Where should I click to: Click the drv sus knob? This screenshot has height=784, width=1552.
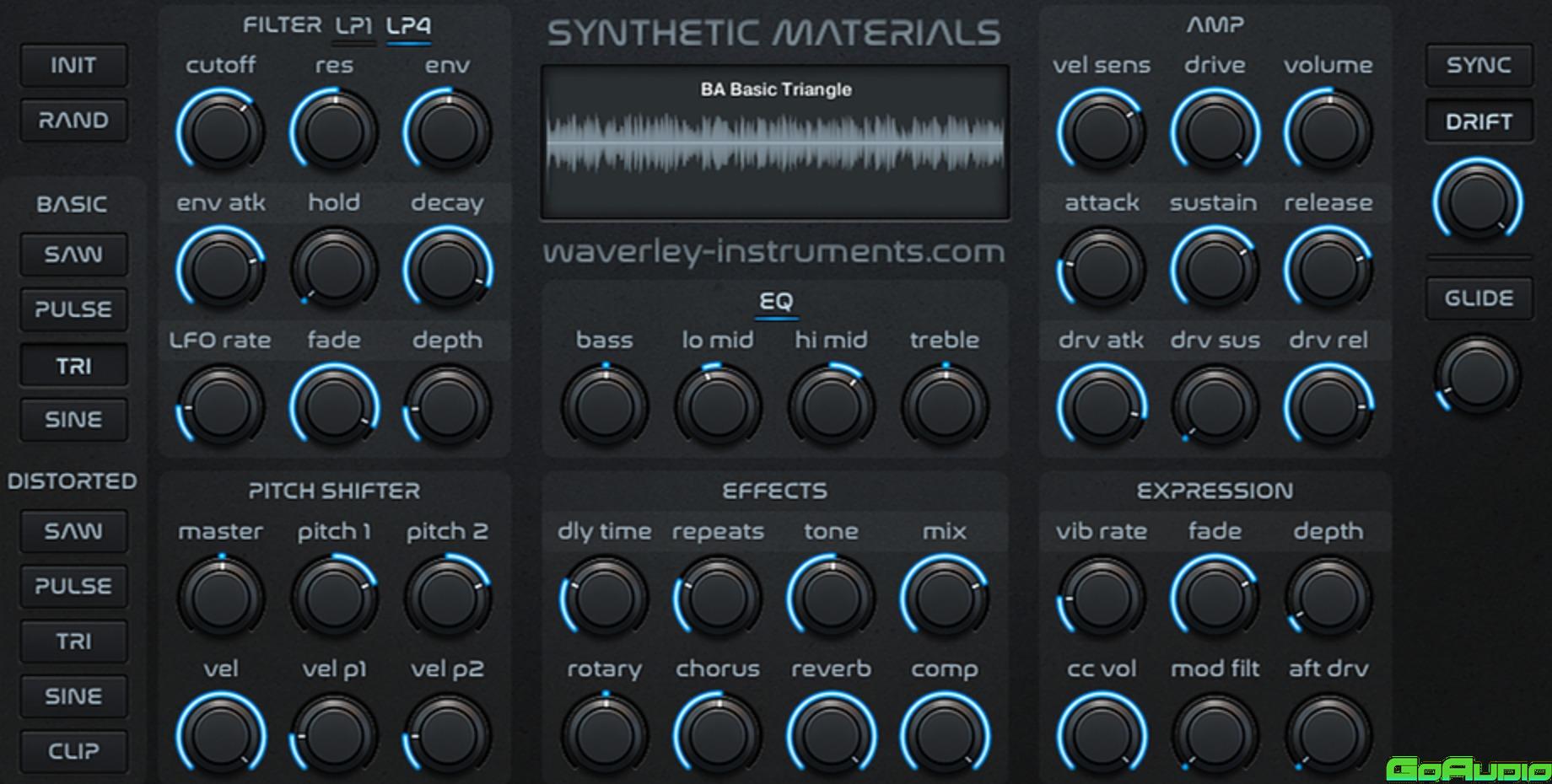1215,406
